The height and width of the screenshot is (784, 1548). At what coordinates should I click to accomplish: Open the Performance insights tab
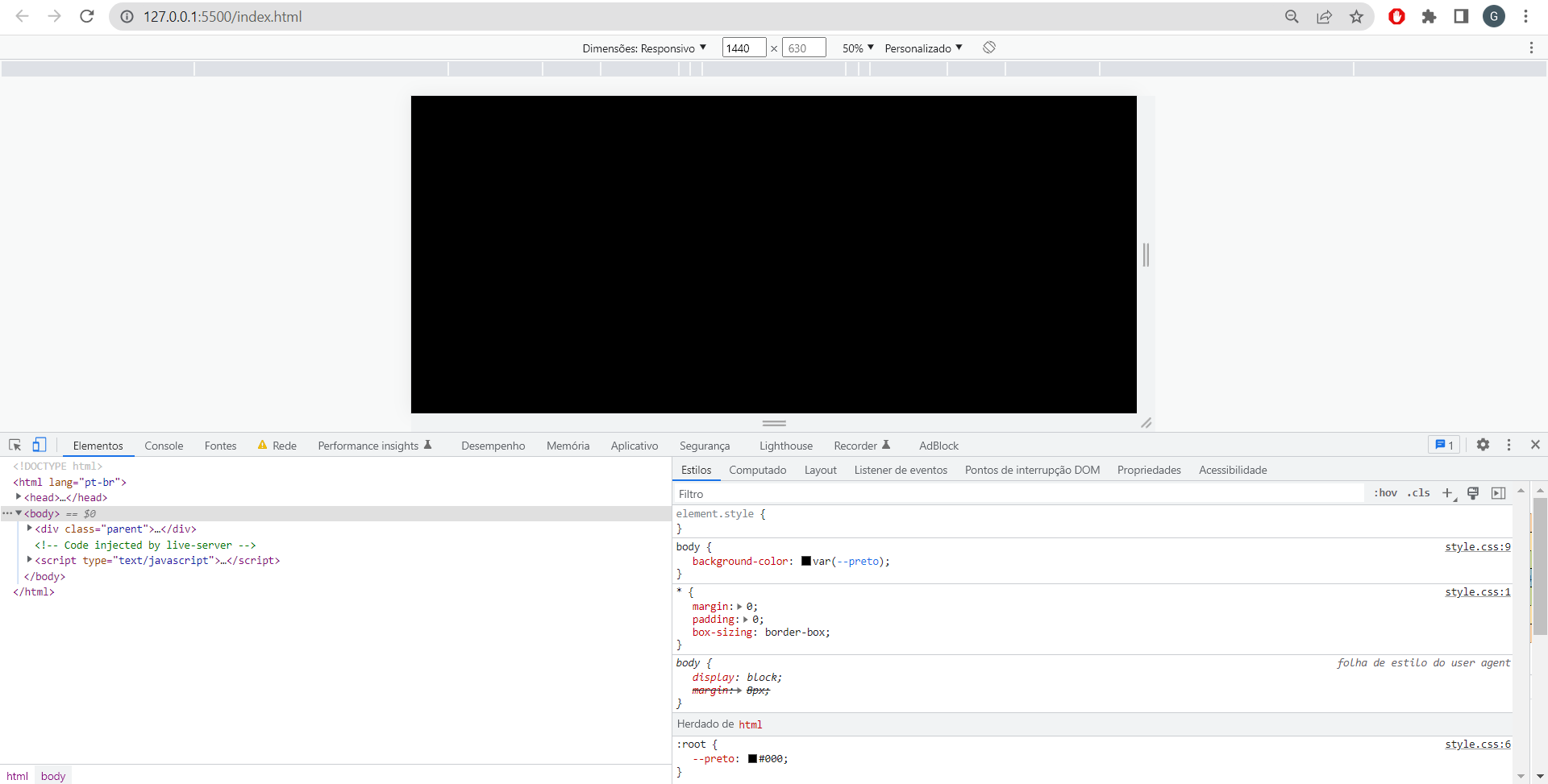(375, 446)
